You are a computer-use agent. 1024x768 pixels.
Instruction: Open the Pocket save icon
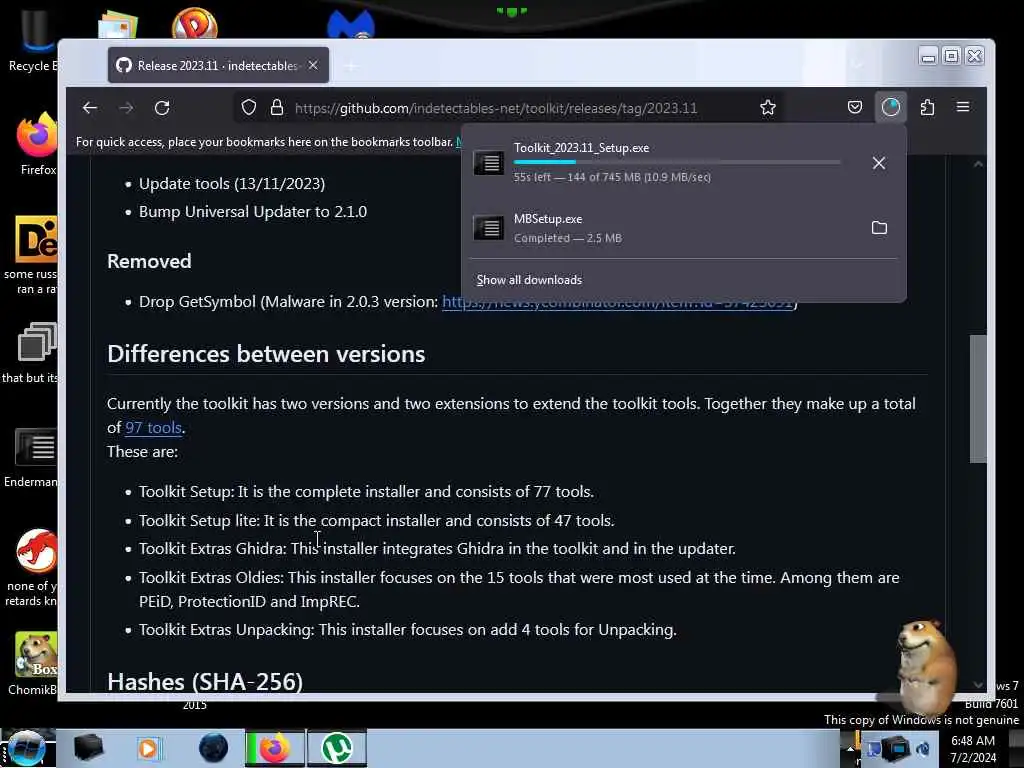click(855, 108)
